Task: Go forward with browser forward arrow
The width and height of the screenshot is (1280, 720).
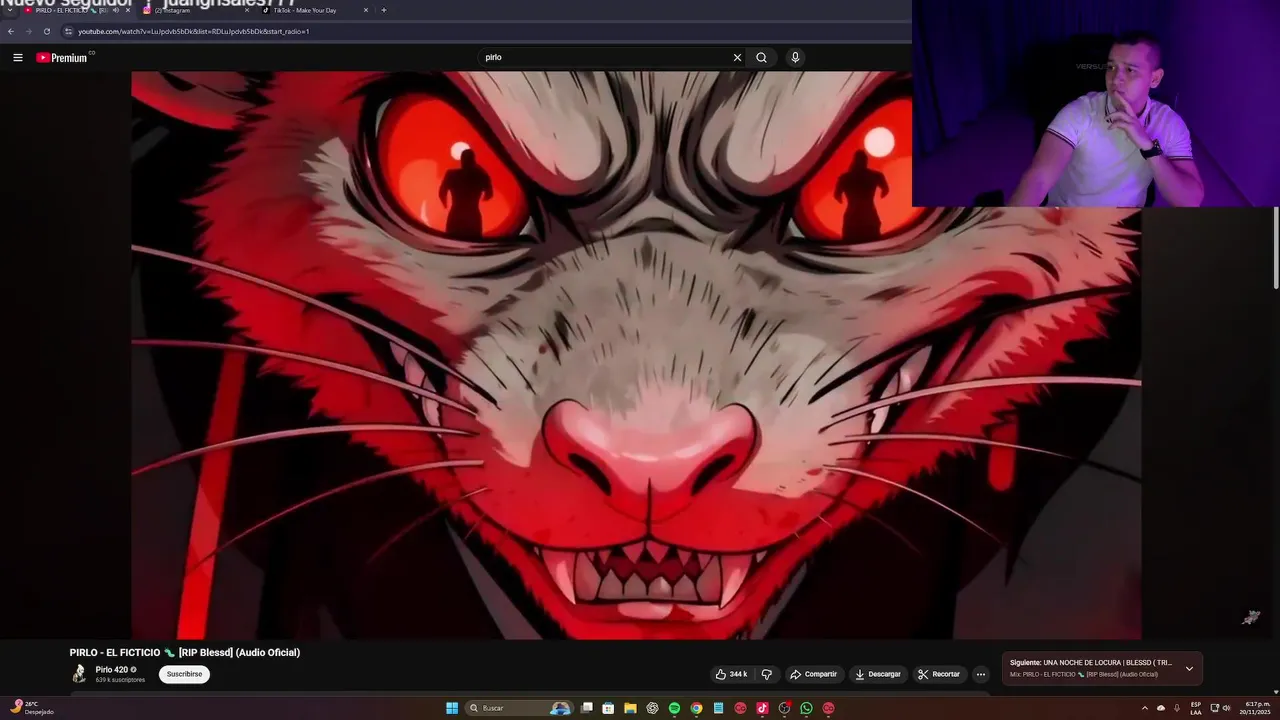Action: tap(29, 31)
